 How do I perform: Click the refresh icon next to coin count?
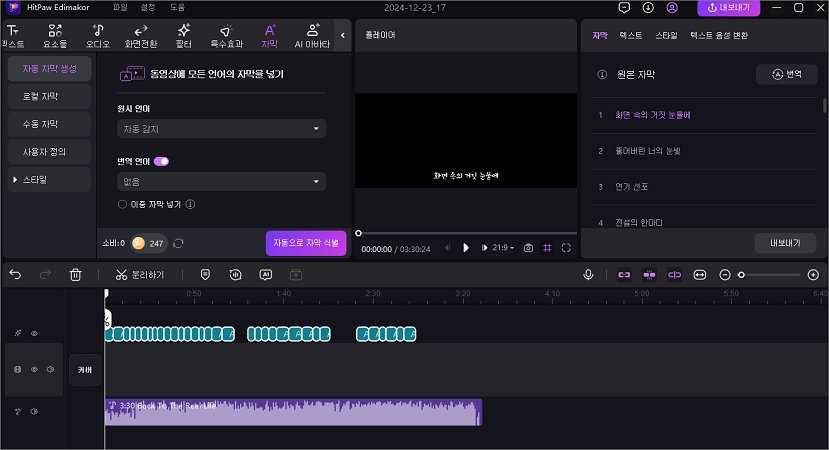coord(178,243)
